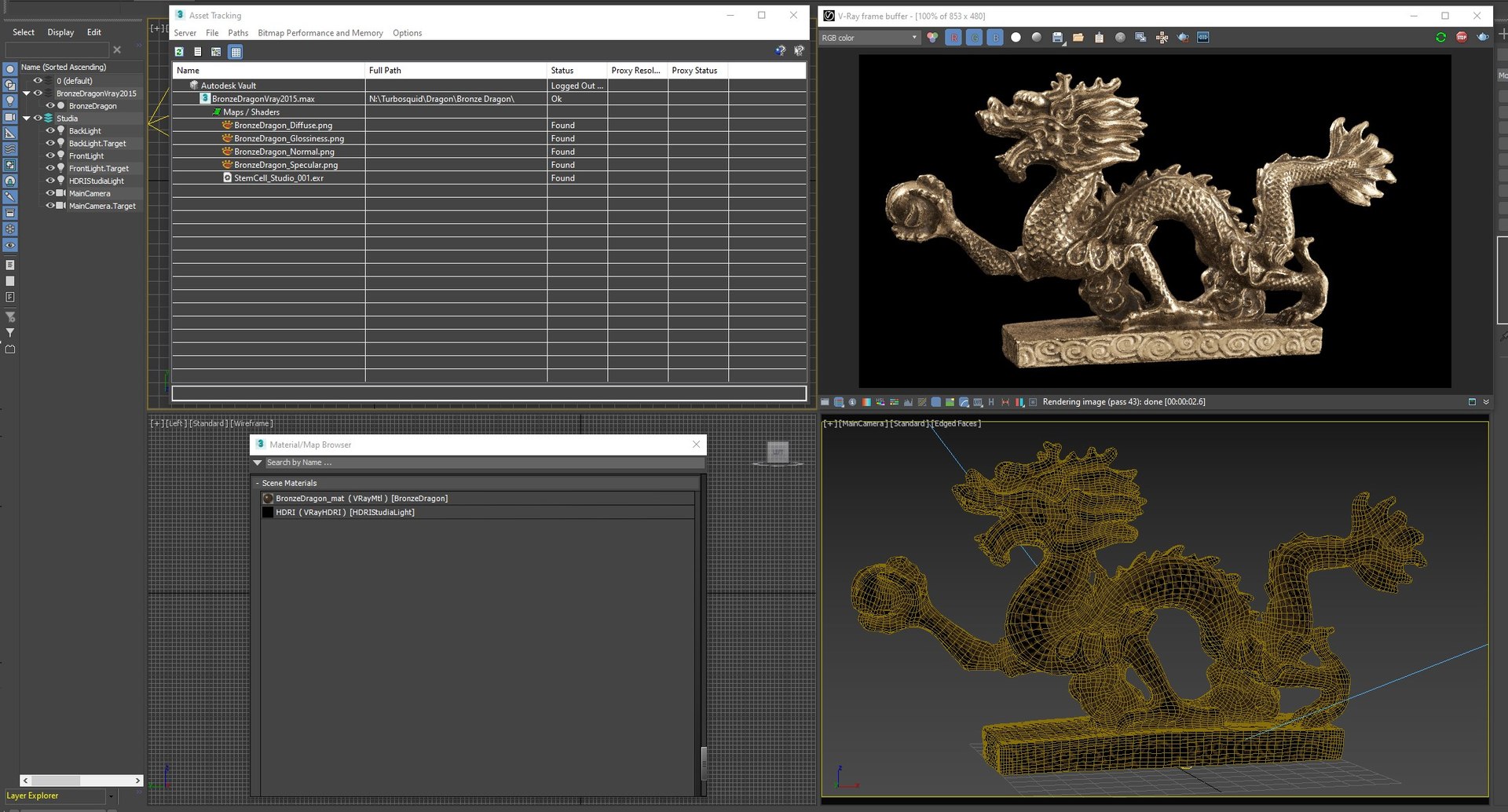Open the Paths menu in Asset Tracking
The image size is (1508, 812).
pyautogui.click(x=238, y=33)
